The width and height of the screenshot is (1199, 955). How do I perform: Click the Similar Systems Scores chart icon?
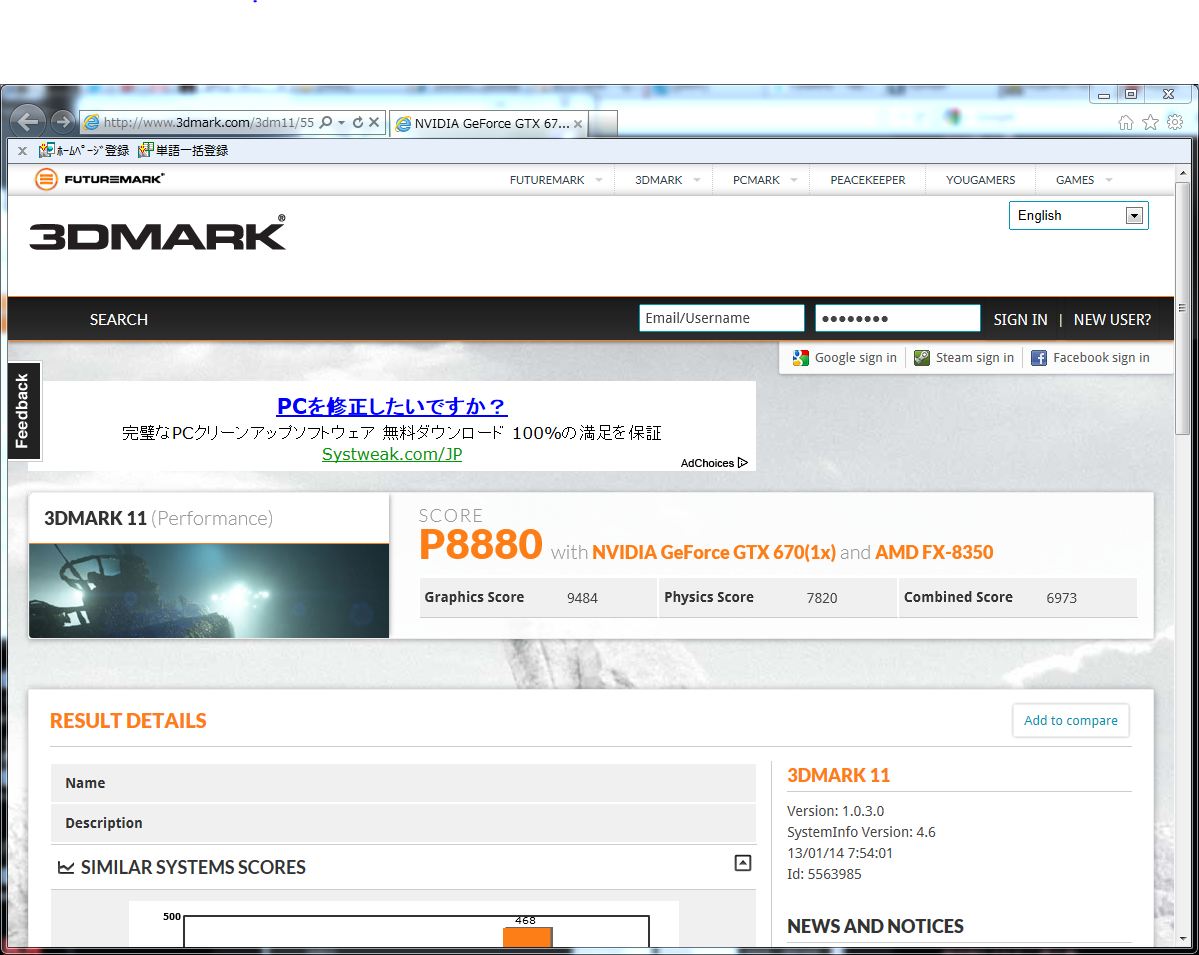(66, 867)
